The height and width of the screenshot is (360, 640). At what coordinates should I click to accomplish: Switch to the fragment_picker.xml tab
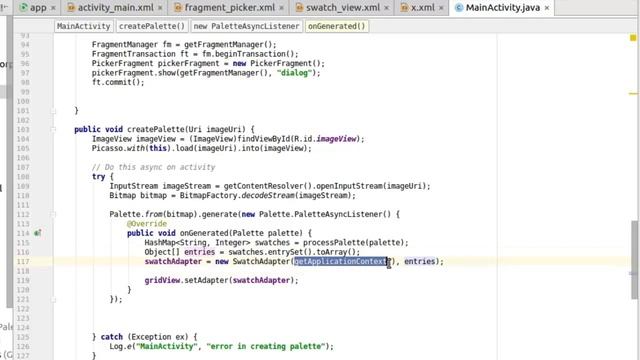pos(229,7)
